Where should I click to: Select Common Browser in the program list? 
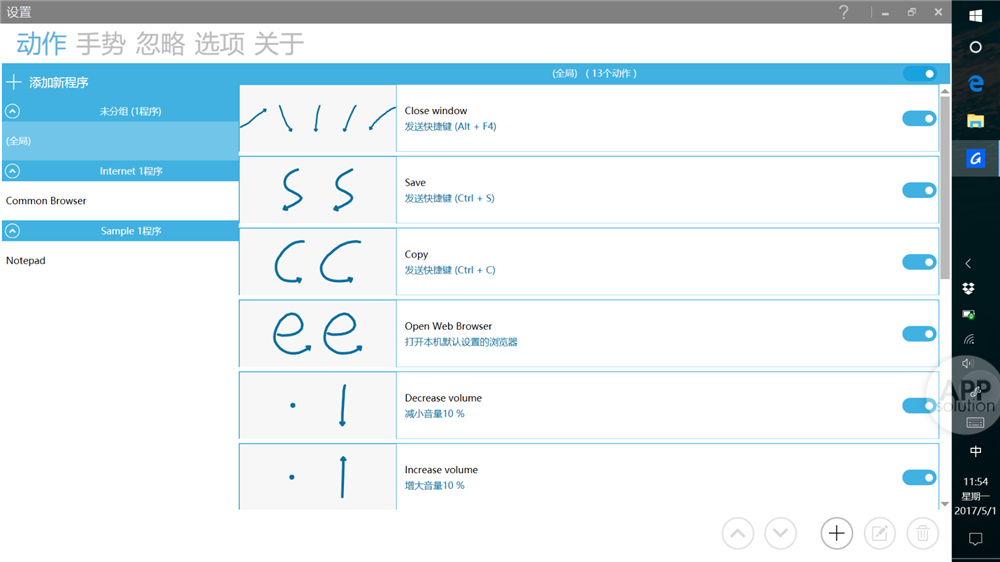pyautogui.click(x=46, y=201)
